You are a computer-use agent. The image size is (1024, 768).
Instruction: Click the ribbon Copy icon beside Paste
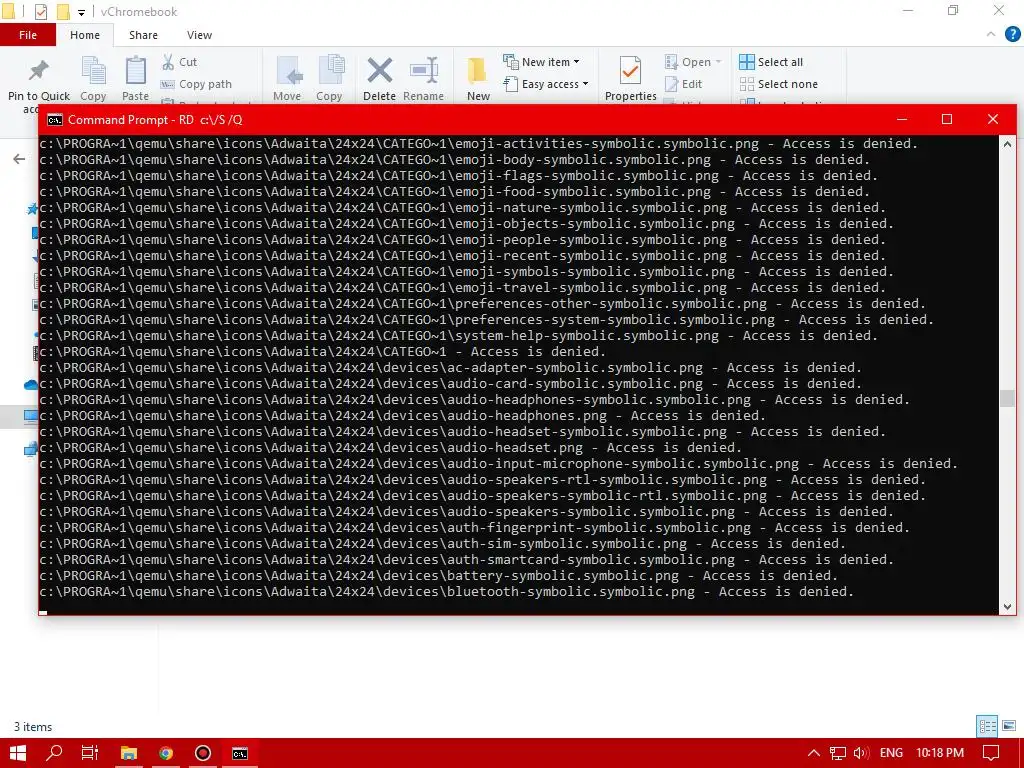[x=93, y=71]
